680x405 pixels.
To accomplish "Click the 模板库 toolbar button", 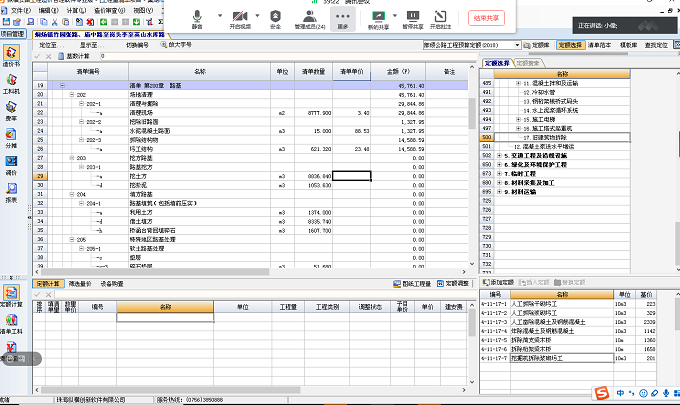I will 628,45.
